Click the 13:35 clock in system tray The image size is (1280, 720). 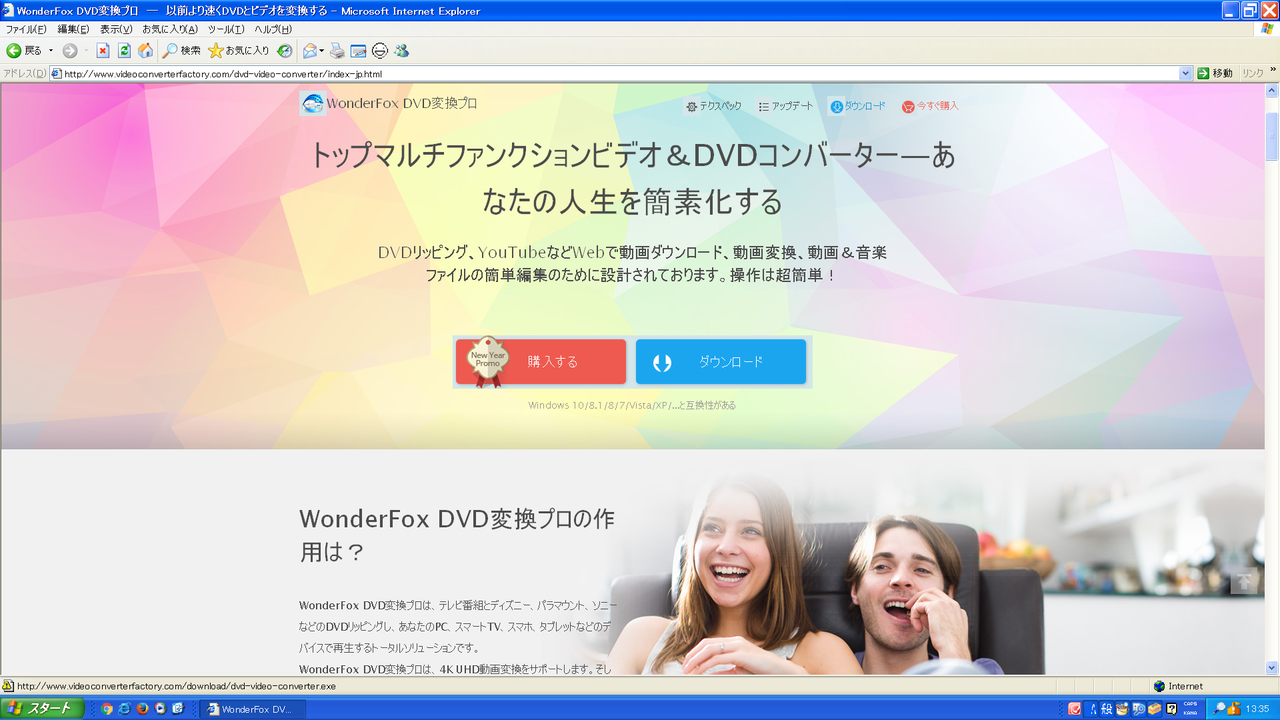(1257, 709)
